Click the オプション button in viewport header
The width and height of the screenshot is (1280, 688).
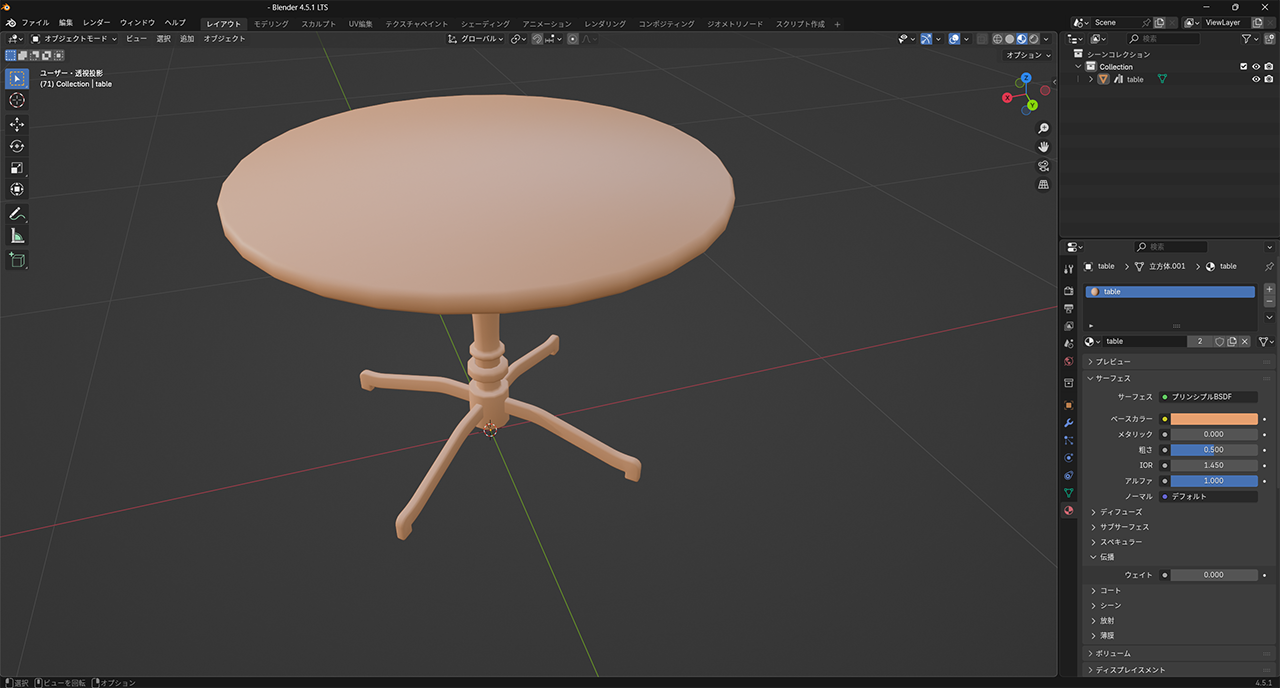tap(1027, 55)
